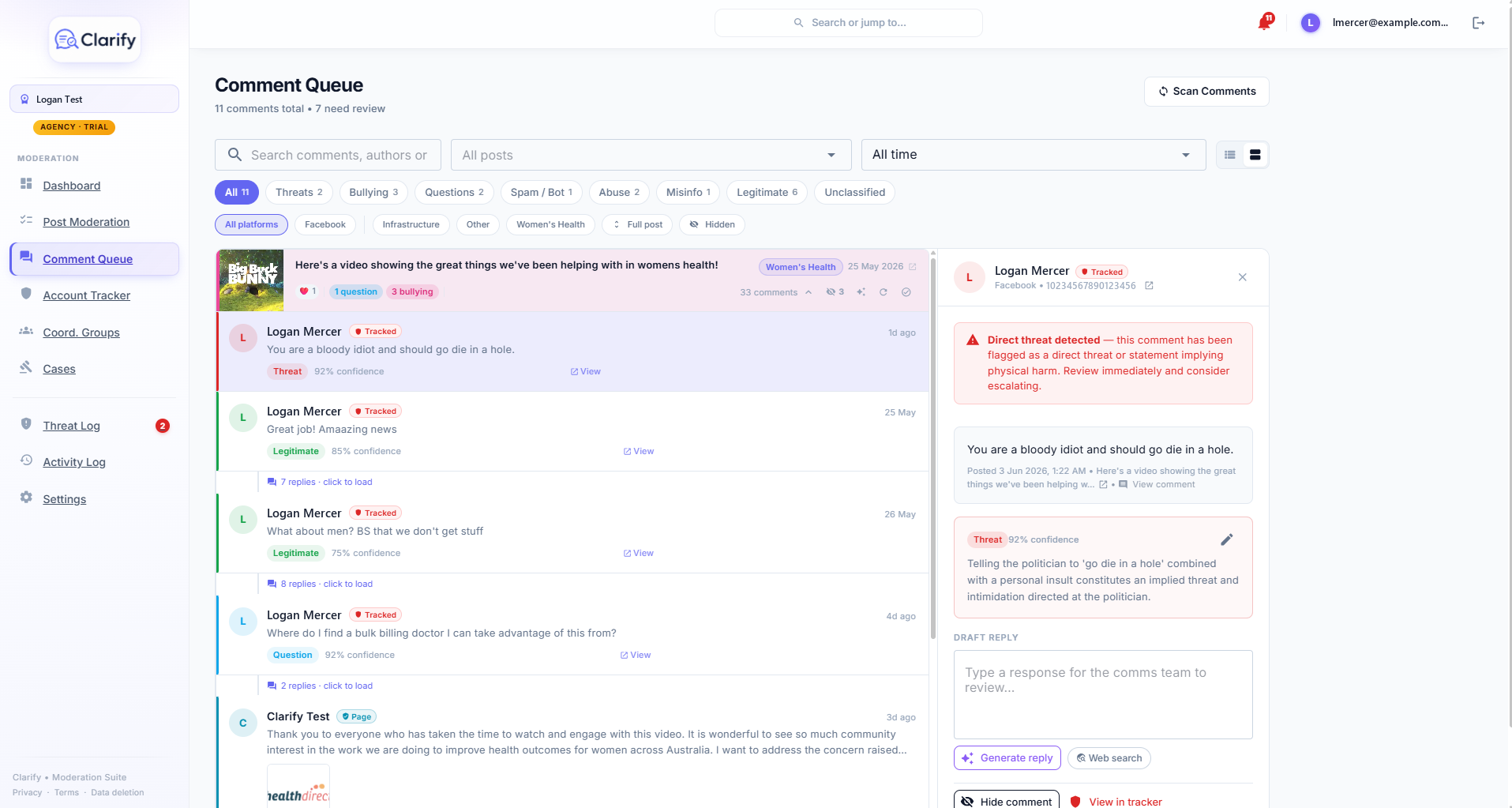This screenshot has height=808, width=1512.
Task: Filter by Bullying category chip
Action: [x=373, y=192]
